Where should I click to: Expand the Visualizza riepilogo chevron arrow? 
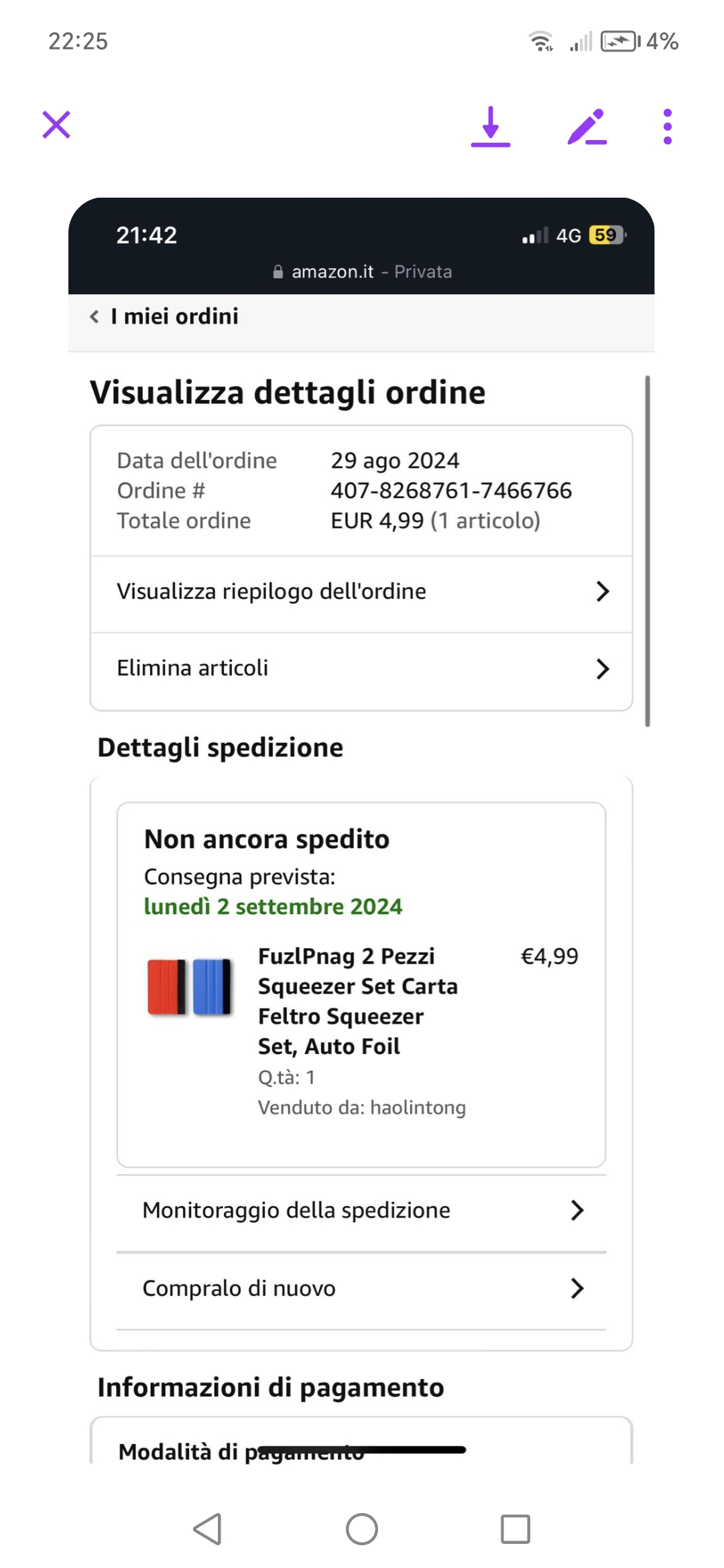pos(602,592)
